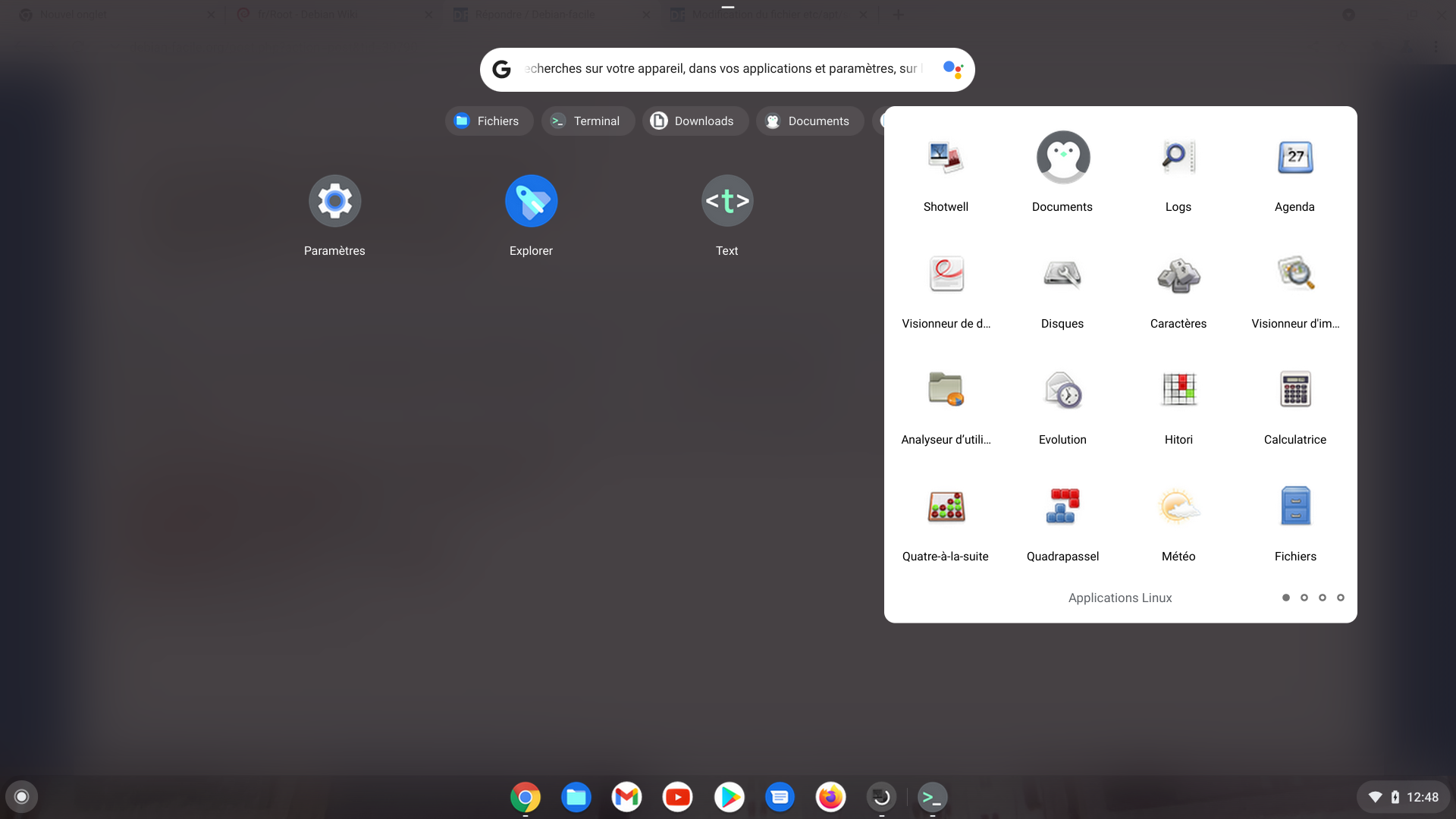Open the Calculatrice calculator
1456x819 pixels.
[x=1294, y=391]
